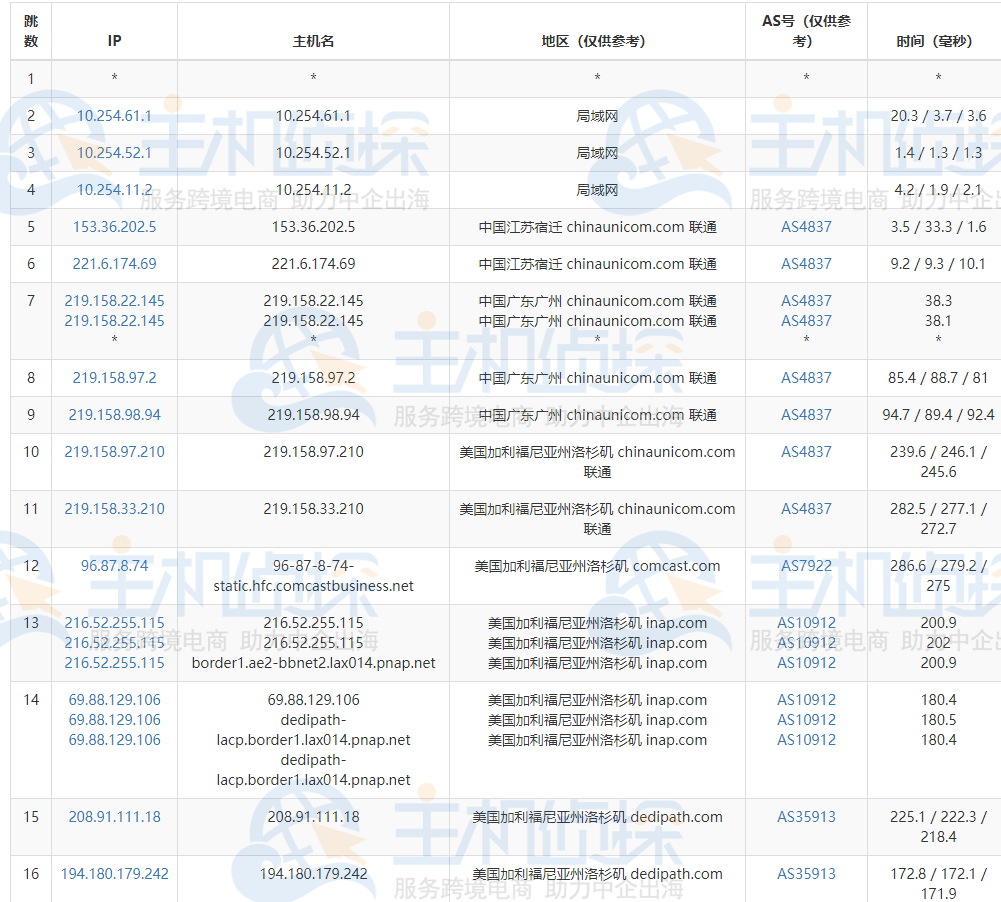This screenshot has height=902, width=1001.
Task: Select IP 208.91.111.18 on hop 15
Action: click(114, 817)
